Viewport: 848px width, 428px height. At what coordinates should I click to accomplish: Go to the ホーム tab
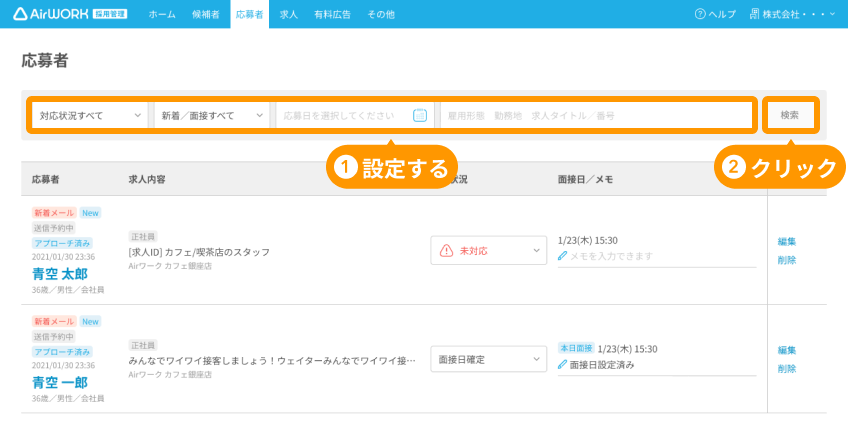click(162, 15)
